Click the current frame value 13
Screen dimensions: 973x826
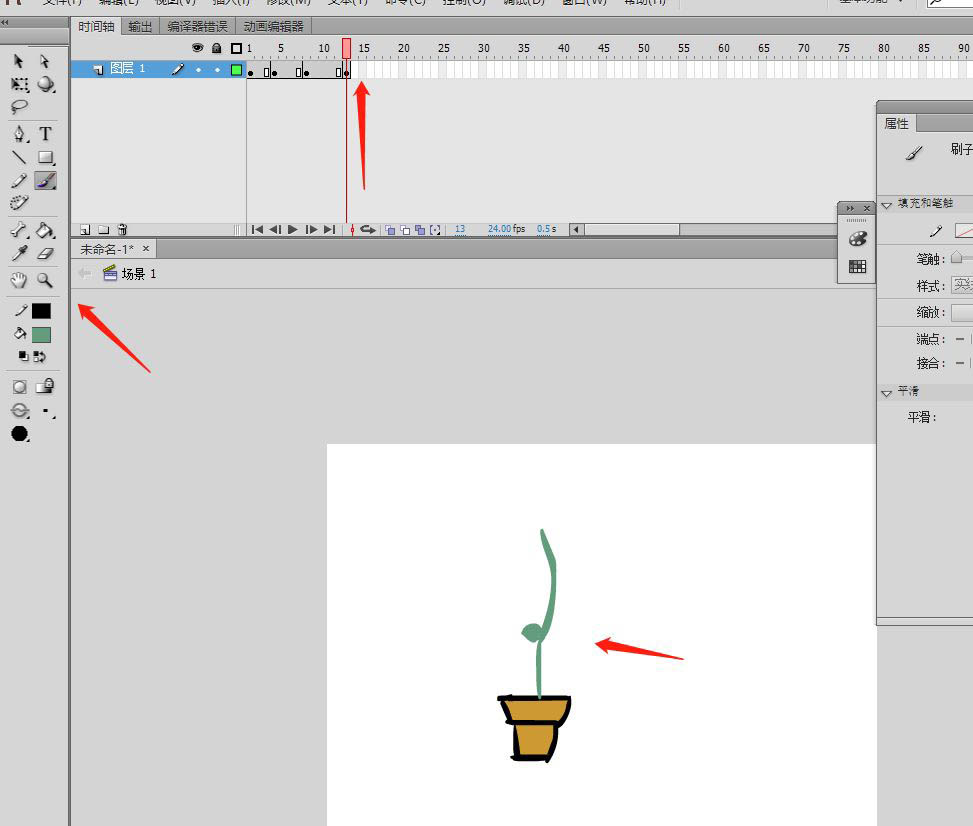(x=460, y=229)
